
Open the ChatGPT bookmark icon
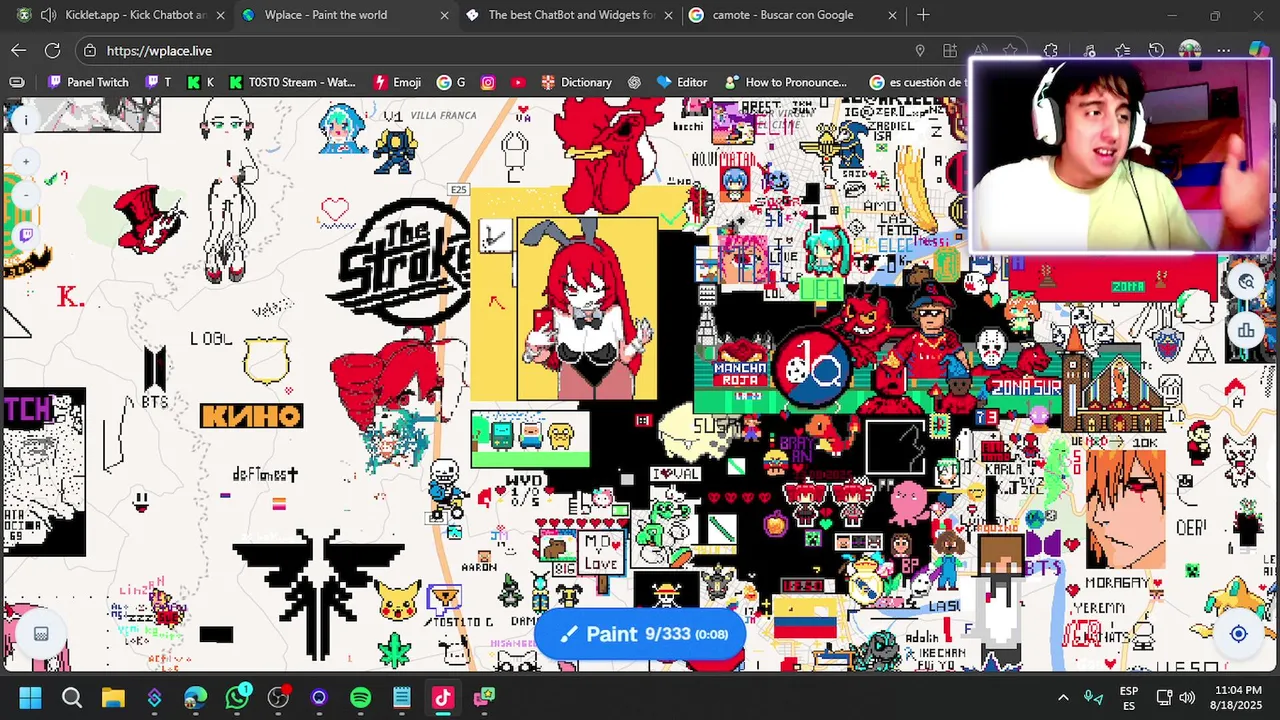pyautogui.click(x=634, y=82)
